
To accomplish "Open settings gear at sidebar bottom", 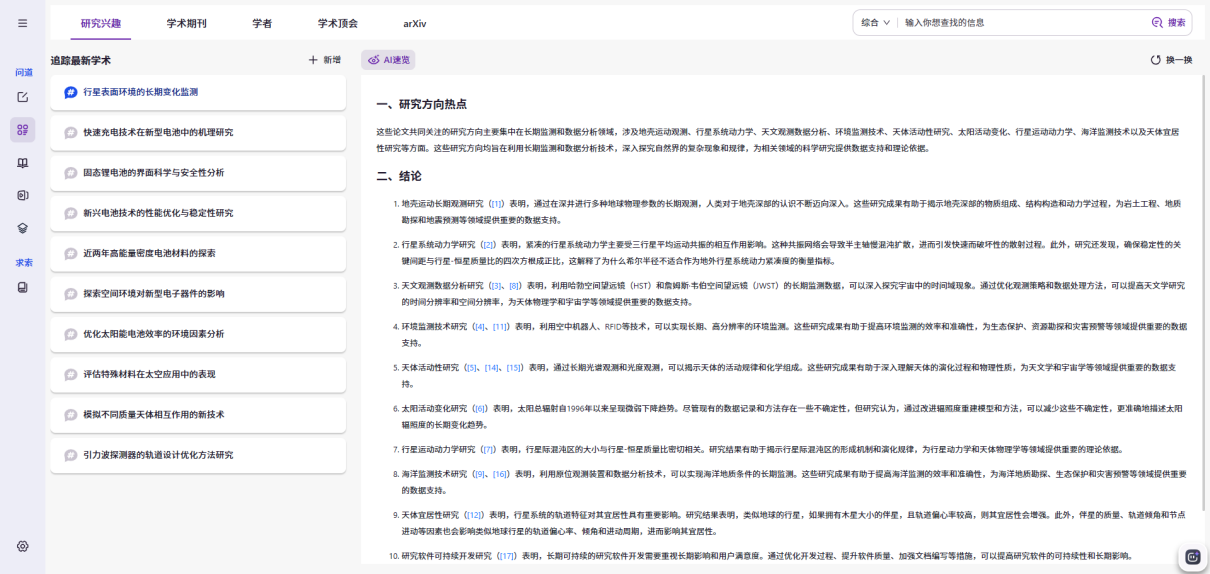I will [22, 546].
